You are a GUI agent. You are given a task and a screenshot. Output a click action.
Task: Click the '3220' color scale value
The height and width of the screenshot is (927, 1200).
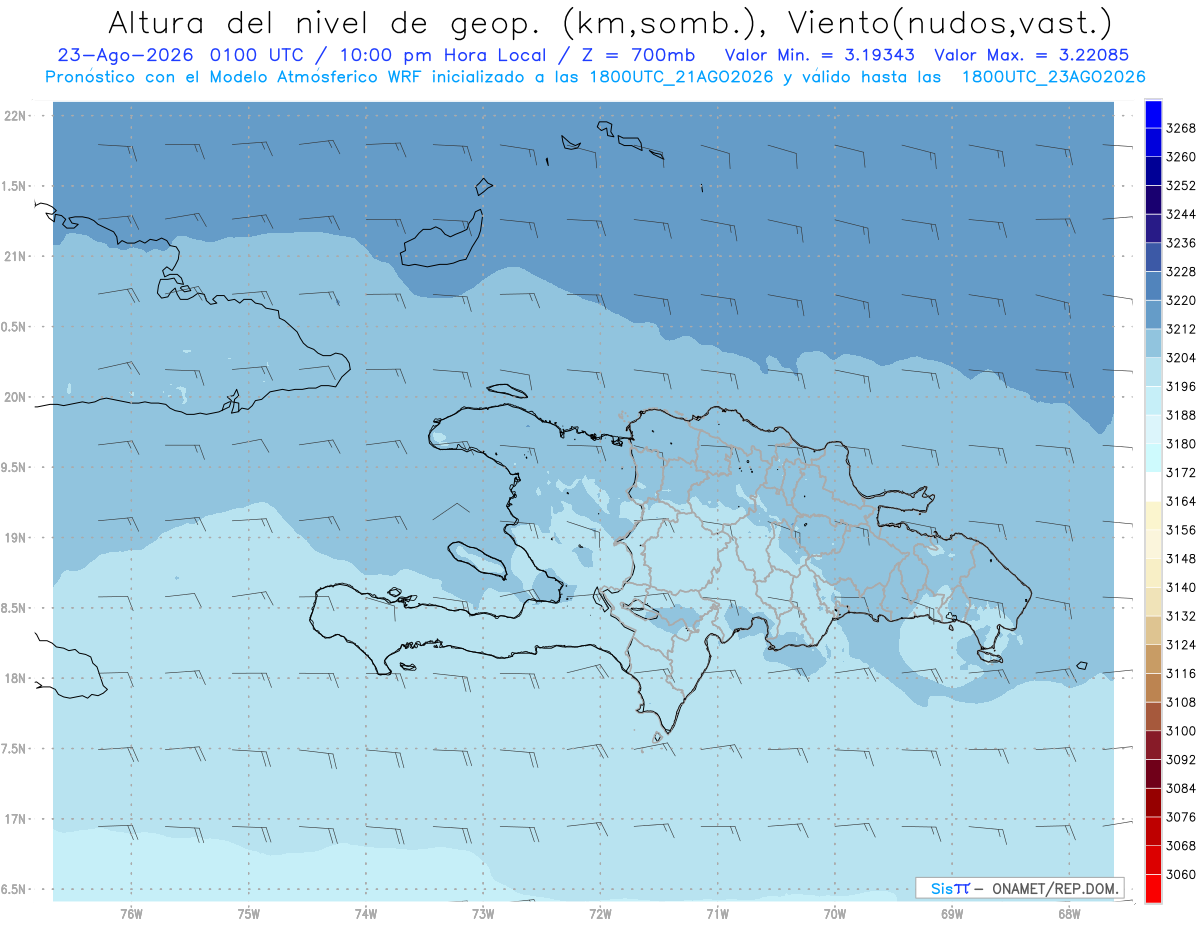(x=1181, y=300)
